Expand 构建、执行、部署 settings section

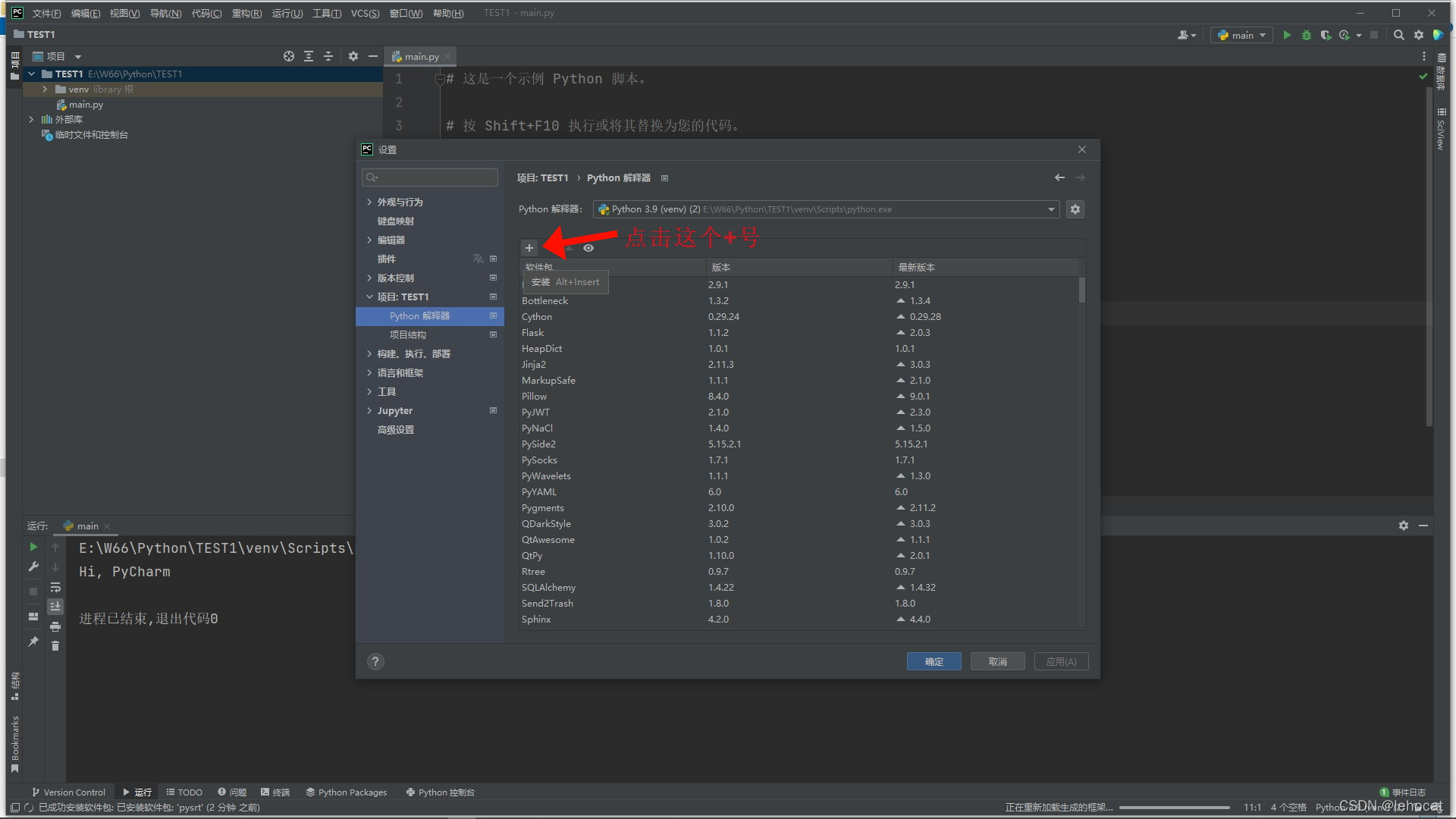click(369, 353)
